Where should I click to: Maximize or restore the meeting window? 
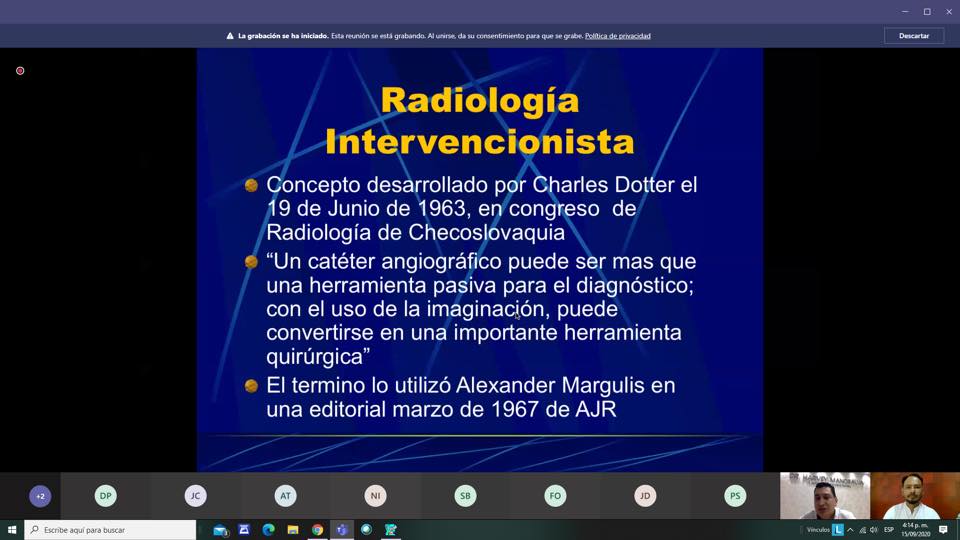[927, 12]
